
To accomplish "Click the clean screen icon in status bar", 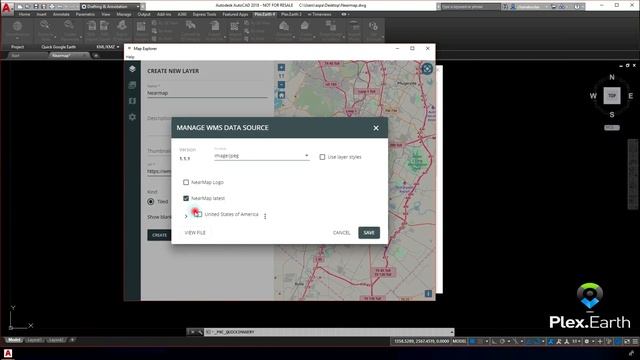I will click(627, 341).
